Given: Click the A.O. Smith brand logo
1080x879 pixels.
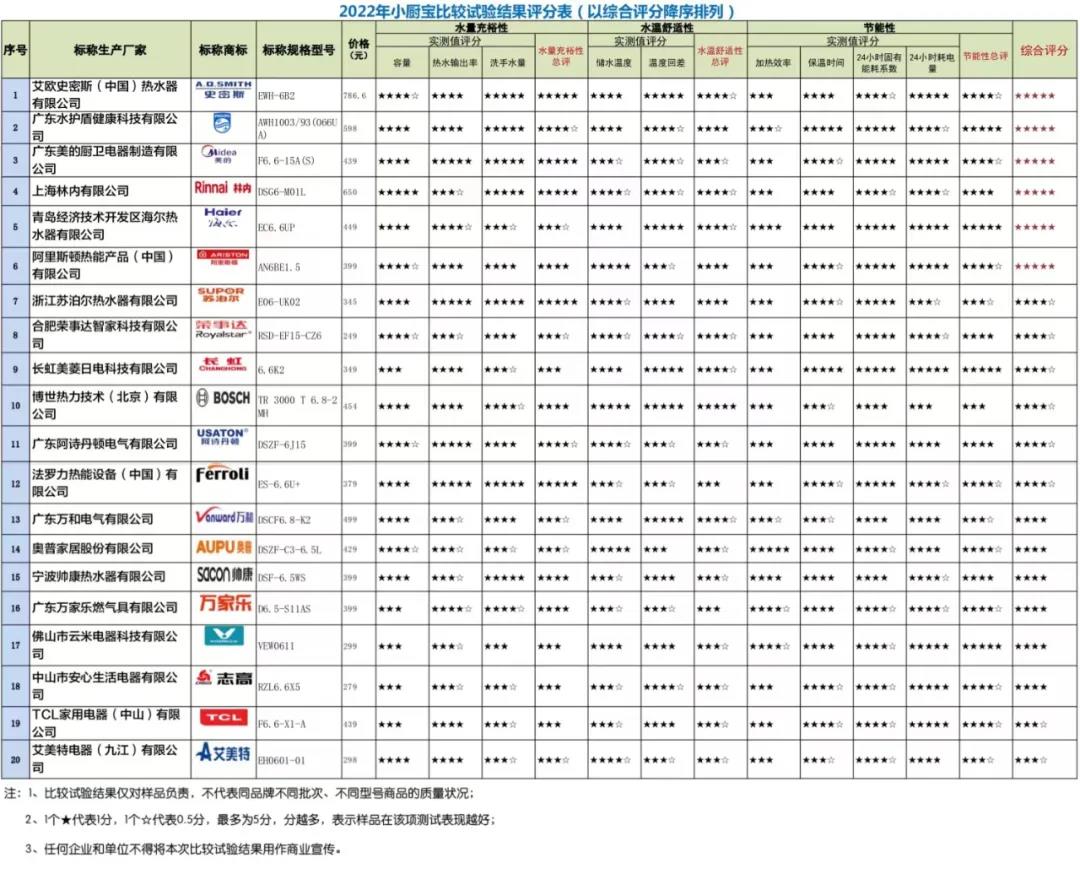Looking at the screenshot, I should click(223, 90).
